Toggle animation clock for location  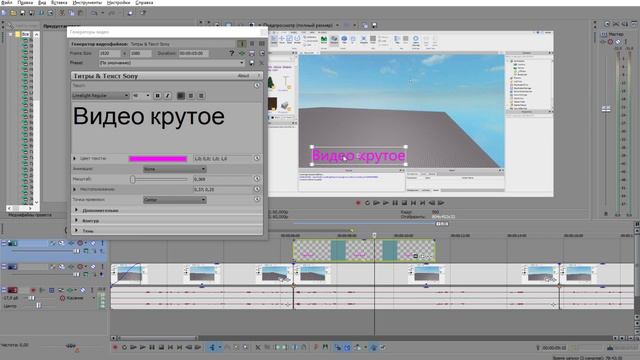(257, 189)
